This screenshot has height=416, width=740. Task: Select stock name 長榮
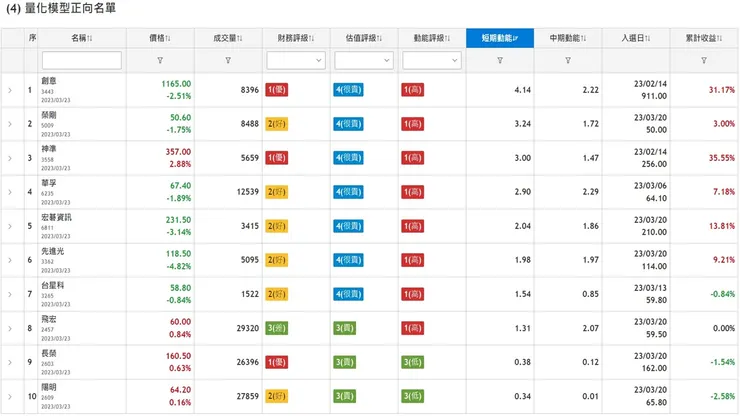tap(49, 353)
